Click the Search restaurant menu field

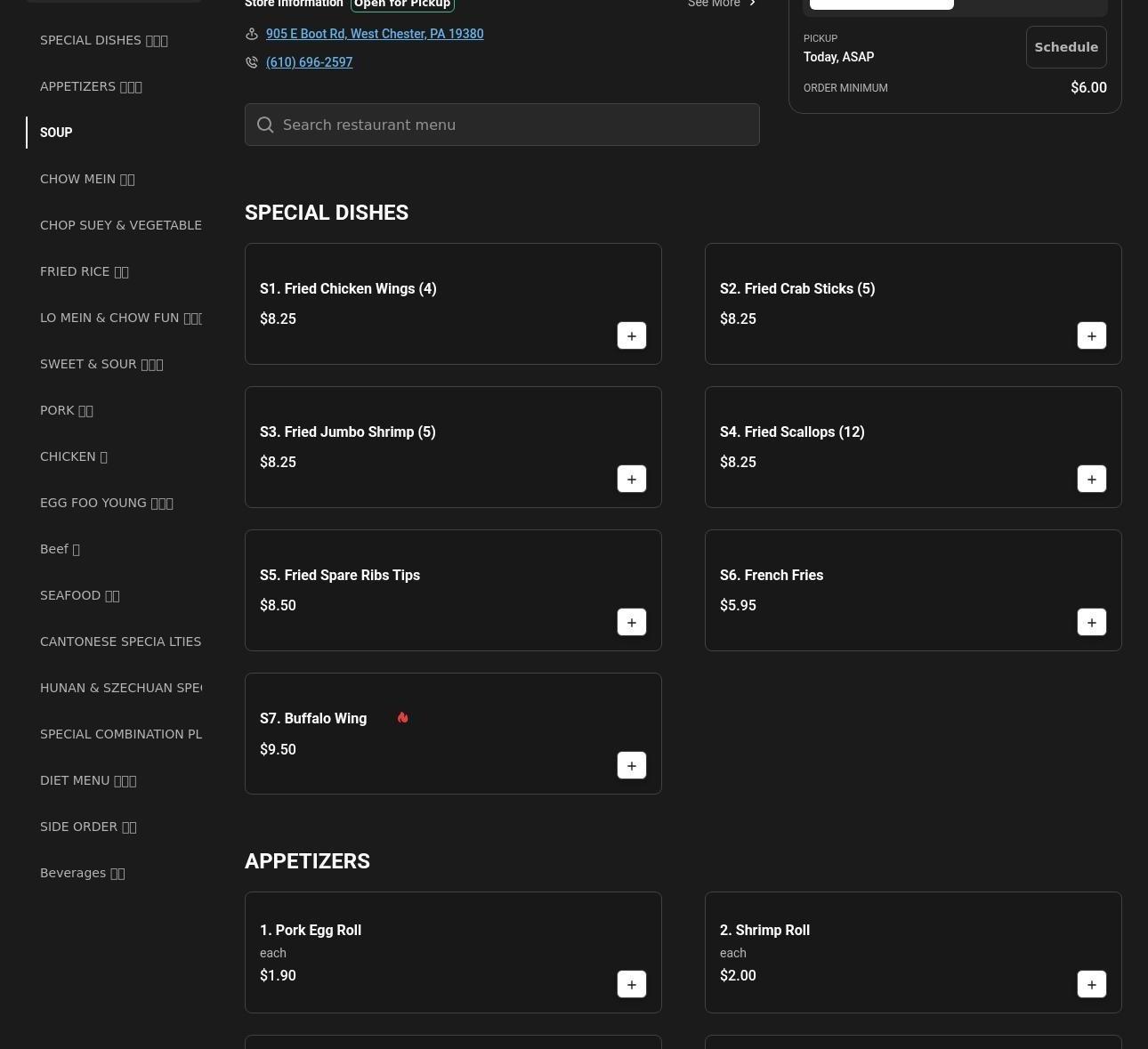[502, 125]
